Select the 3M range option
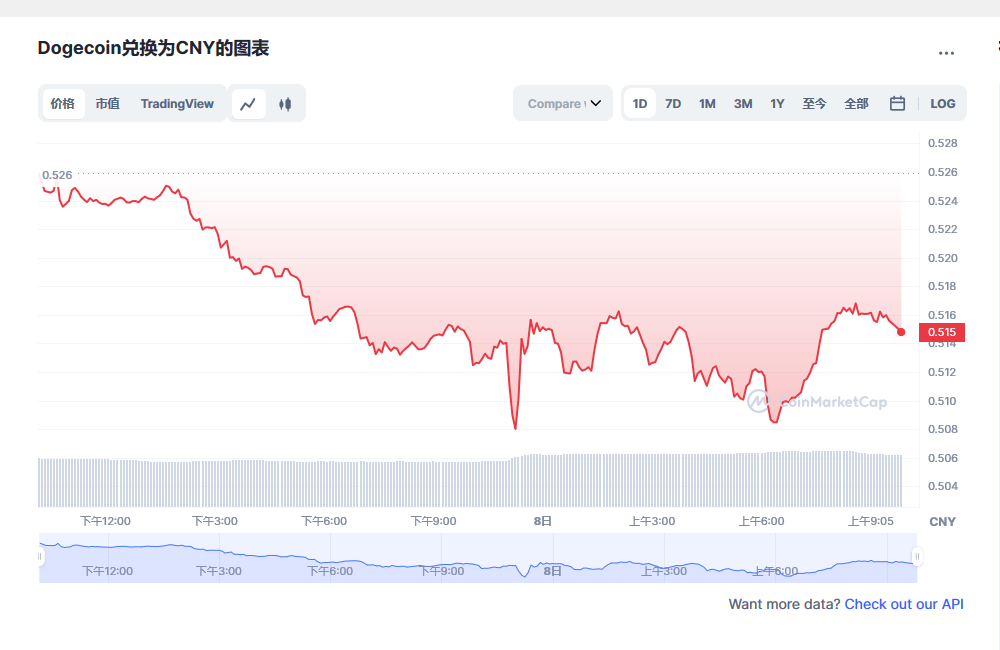The height and width of the screenshot is (650, 1000). pyautogui.click(x=742, y=103)
